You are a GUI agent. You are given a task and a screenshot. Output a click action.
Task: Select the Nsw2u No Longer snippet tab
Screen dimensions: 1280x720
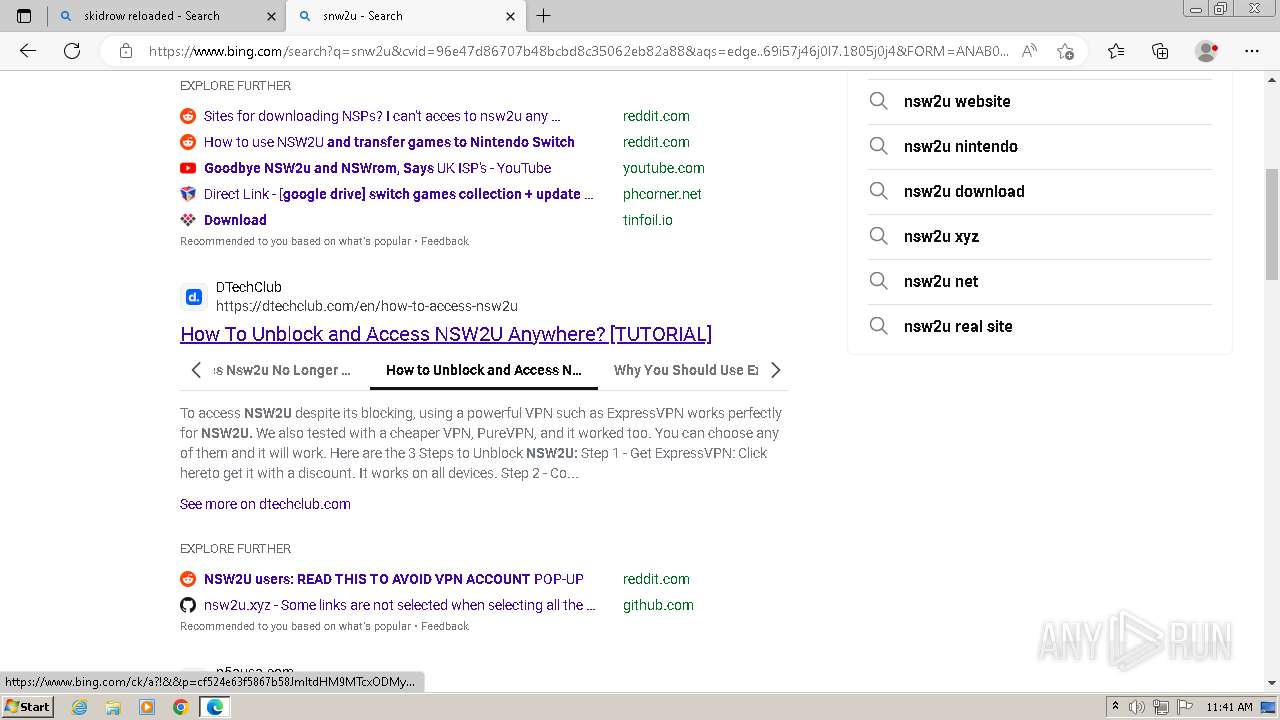[x=280, y=370]
